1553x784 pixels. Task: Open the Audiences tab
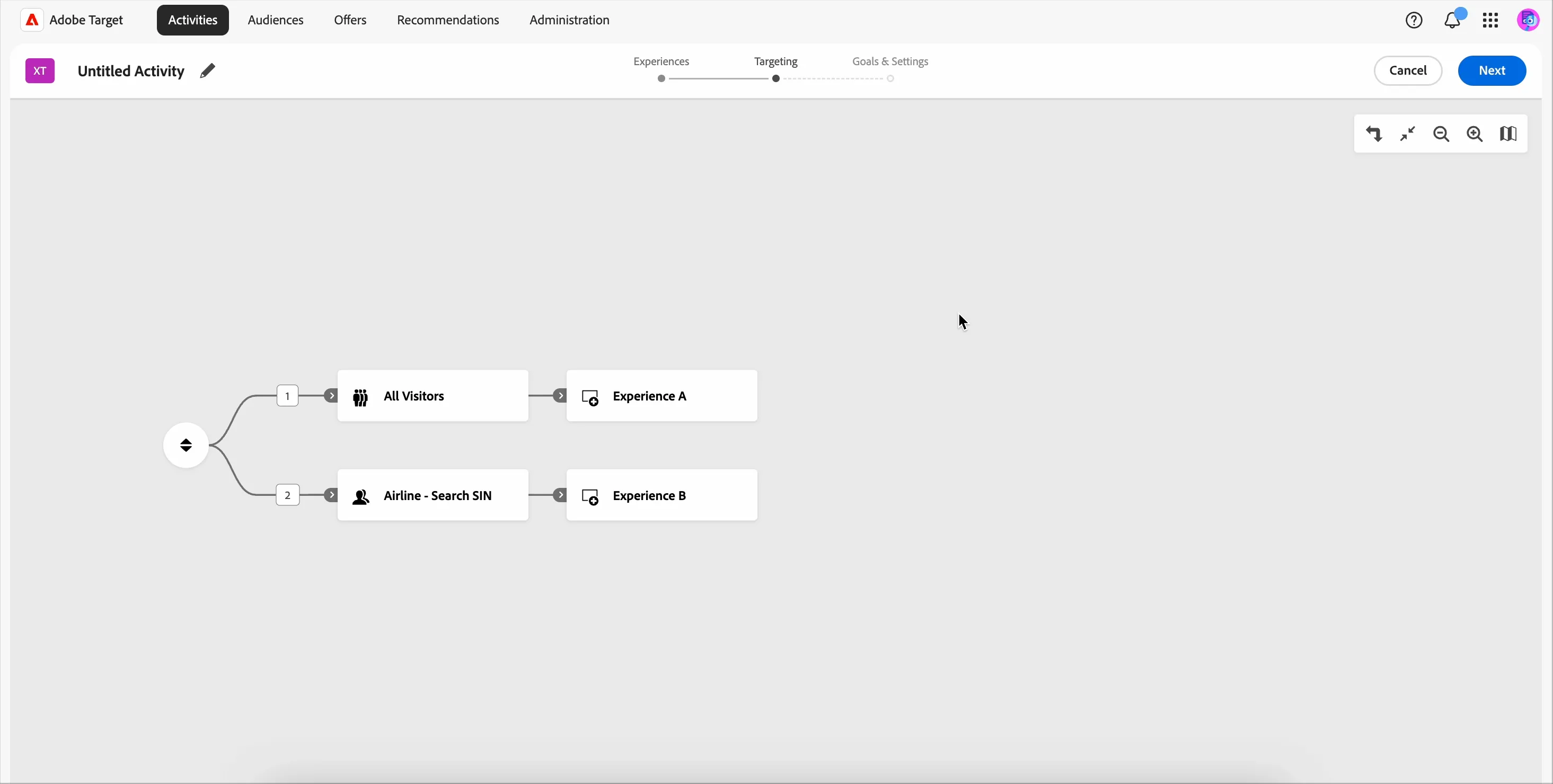pos(276,21)
